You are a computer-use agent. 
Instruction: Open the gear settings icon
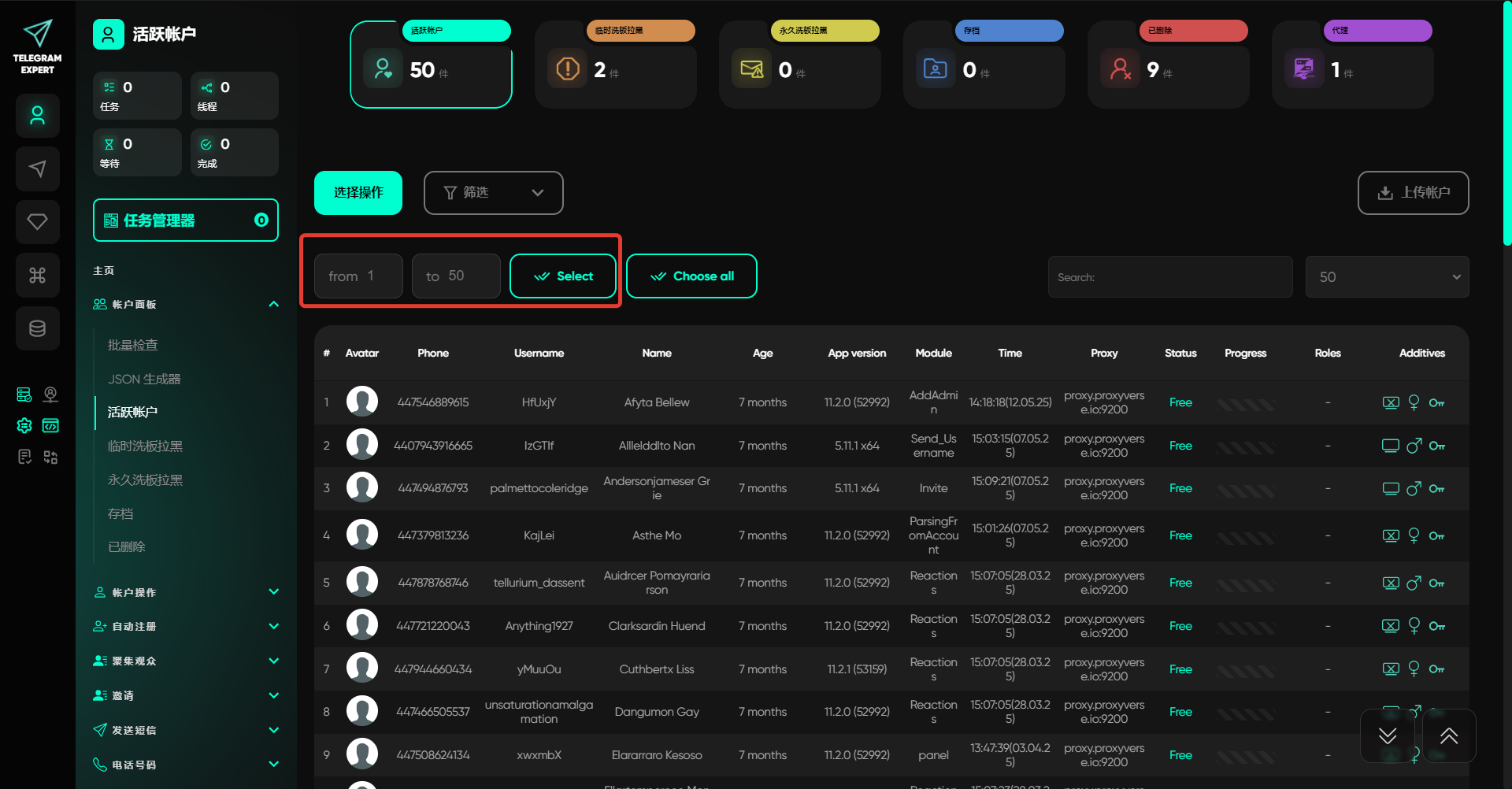tap(24, 426)
